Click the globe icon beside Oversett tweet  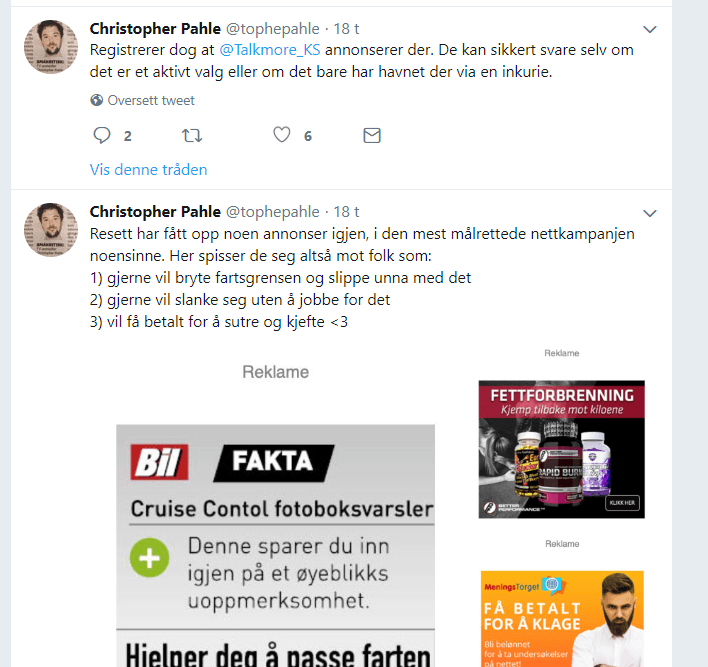tap(96, 100)
